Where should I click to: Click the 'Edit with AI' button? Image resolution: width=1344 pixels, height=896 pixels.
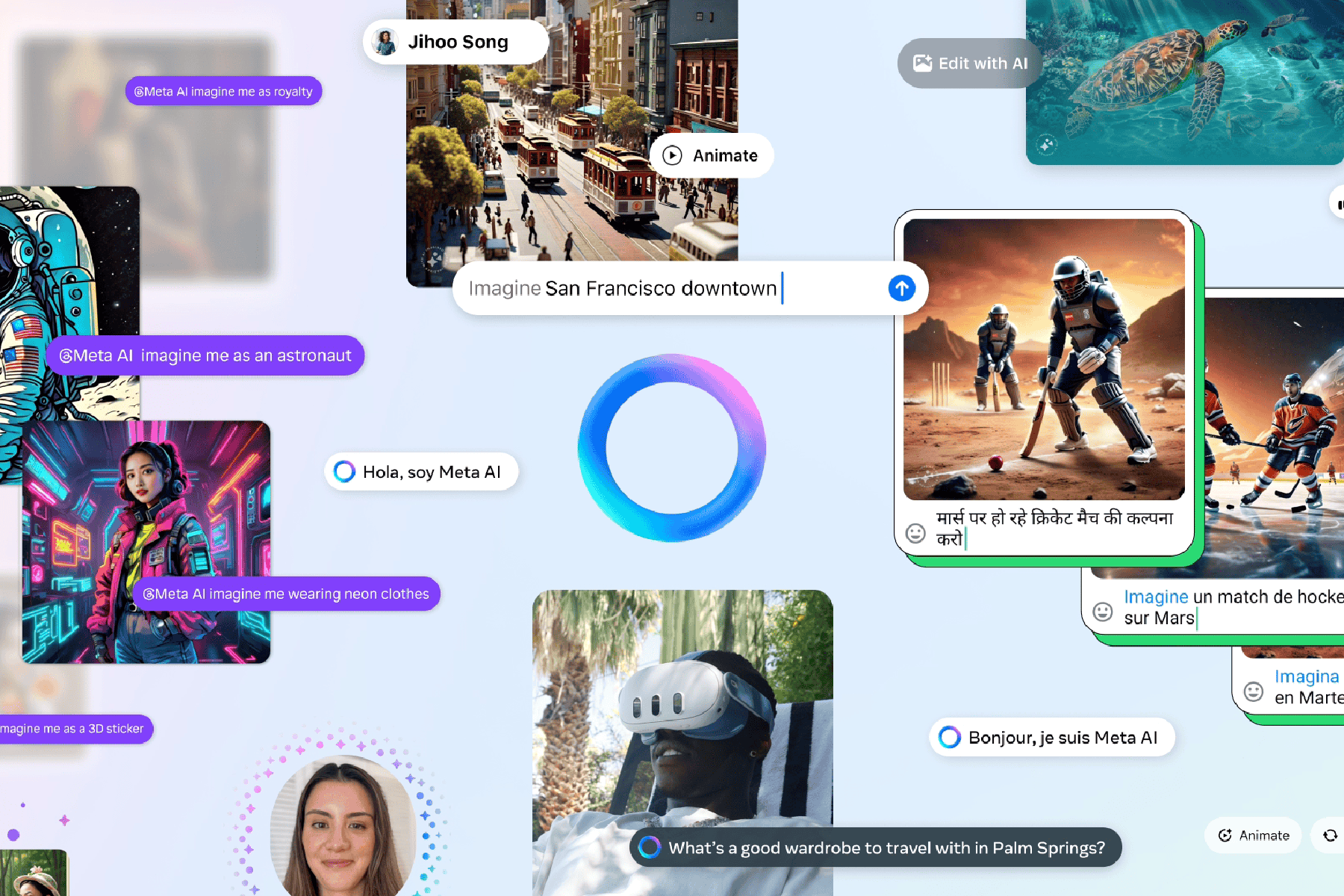pos(970,63)
